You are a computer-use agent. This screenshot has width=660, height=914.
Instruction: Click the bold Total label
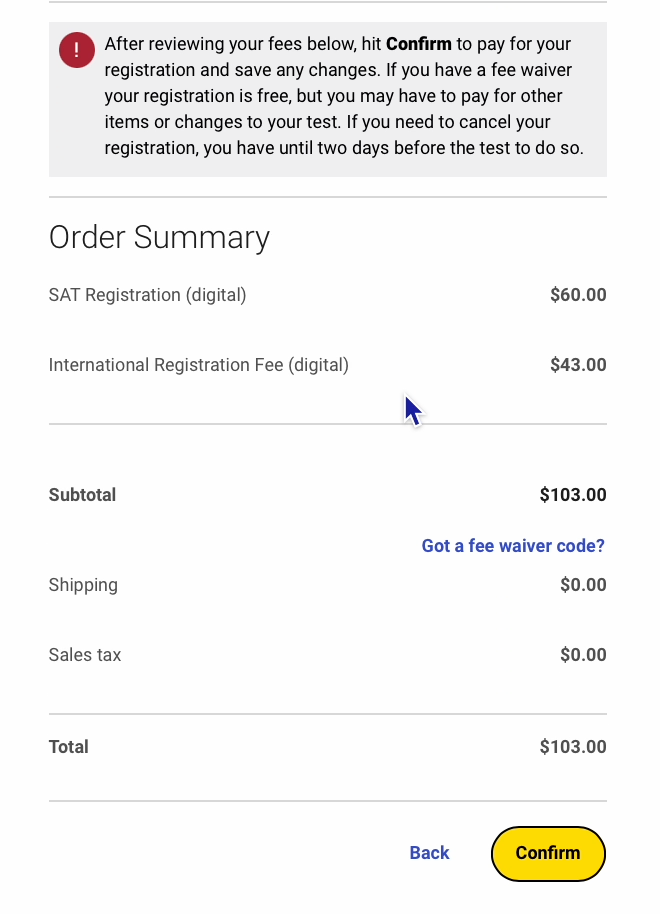click(69, 747)
